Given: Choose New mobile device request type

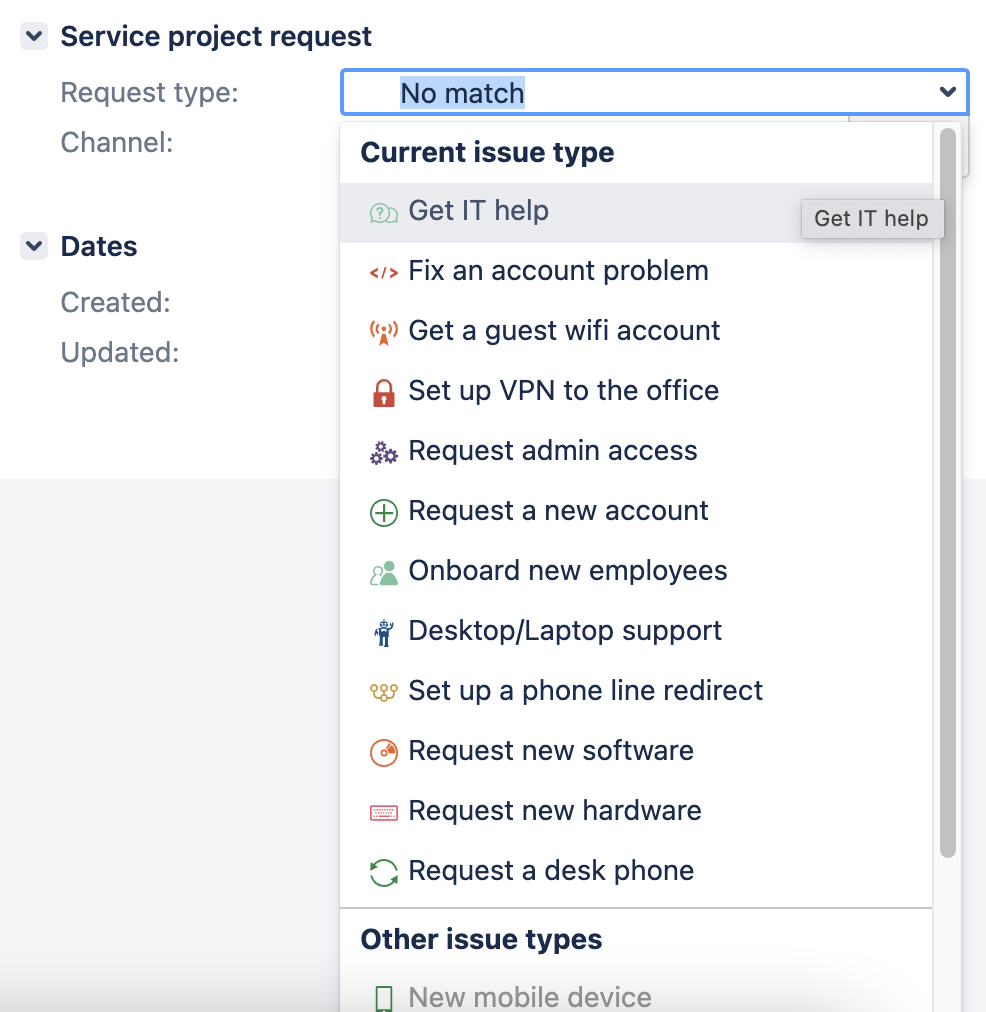Looking at the screenshot, I should click(x=530, y=996).
